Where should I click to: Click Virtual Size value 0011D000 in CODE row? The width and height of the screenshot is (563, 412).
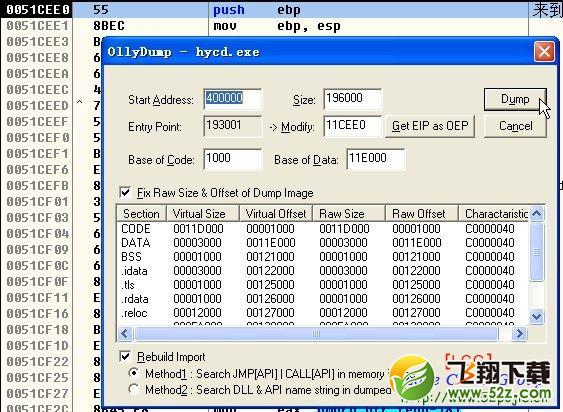pos(198,228)
